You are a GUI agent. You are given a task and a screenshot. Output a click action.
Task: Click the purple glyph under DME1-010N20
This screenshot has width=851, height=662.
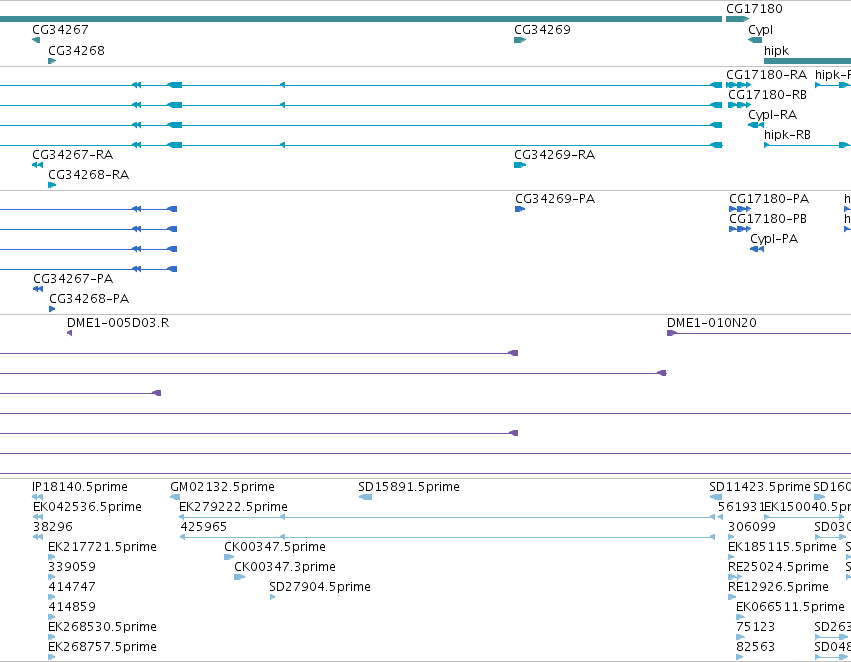(671, 333)
